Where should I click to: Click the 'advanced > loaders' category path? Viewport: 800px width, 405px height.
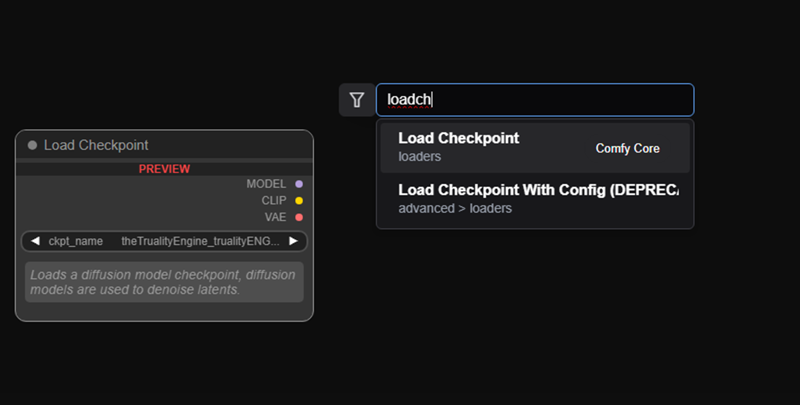click(455, 209)
